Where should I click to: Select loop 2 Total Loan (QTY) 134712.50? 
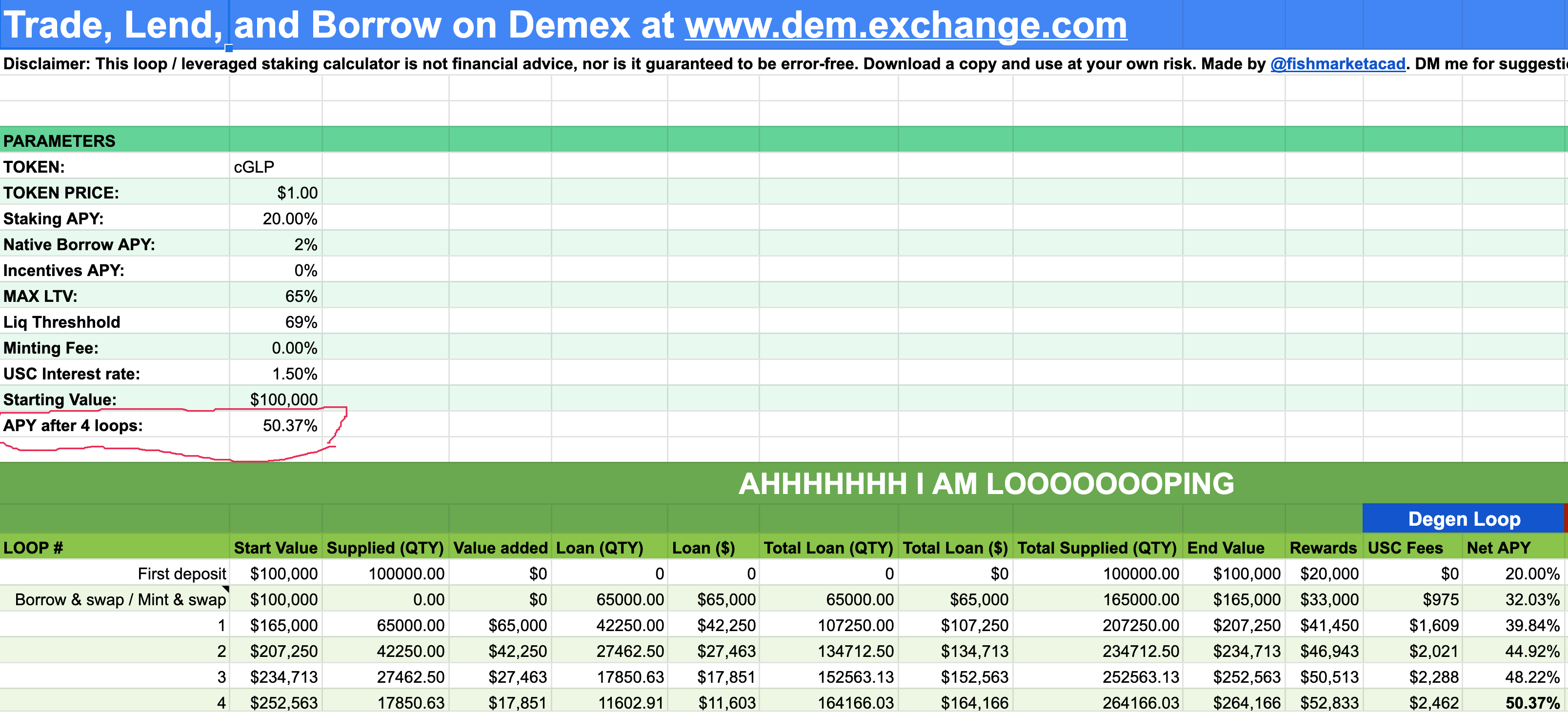(829, 651)
